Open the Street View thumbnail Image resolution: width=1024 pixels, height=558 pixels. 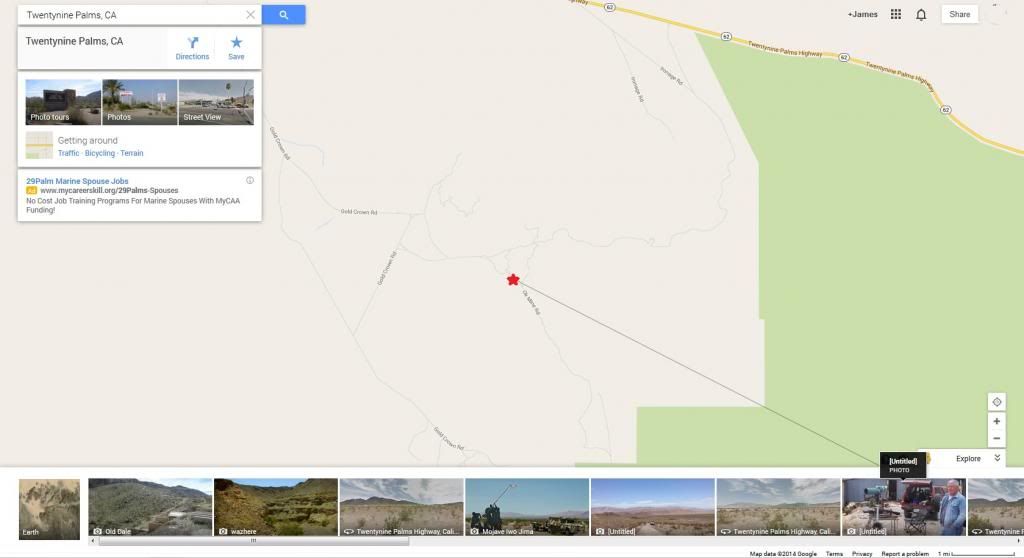(216, 102)
